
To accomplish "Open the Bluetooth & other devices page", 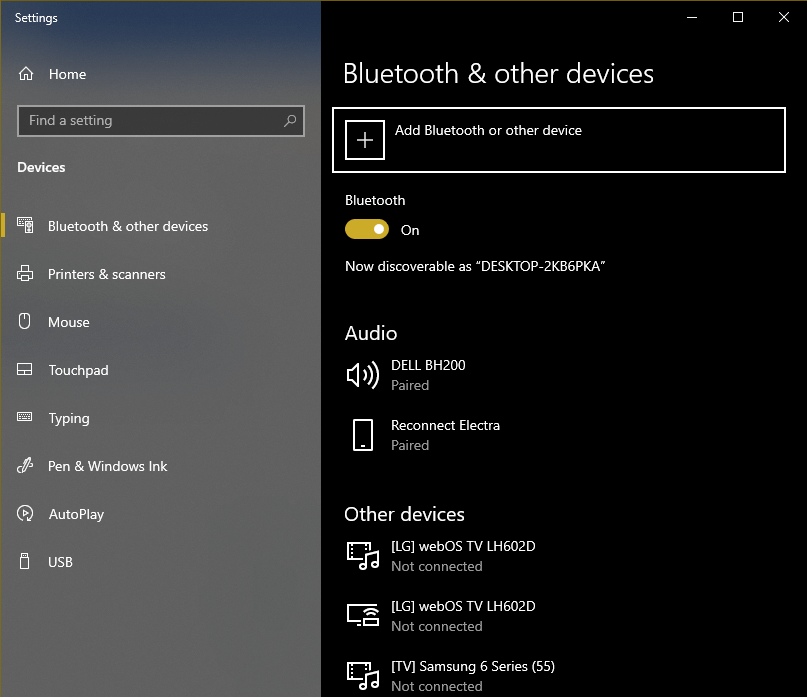I will (130, 226).
